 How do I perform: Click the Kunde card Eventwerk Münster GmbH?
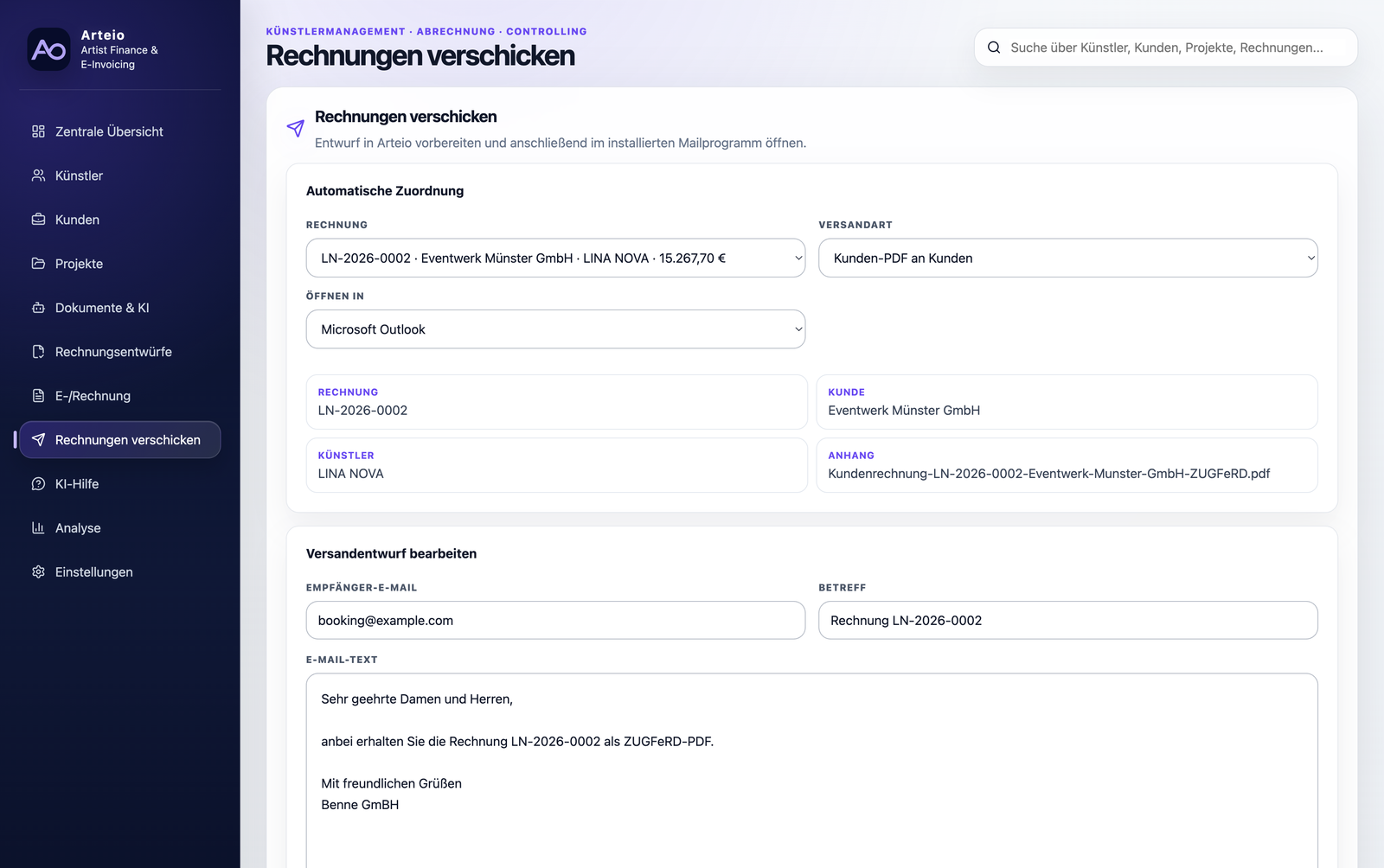tap(1067, 402)
